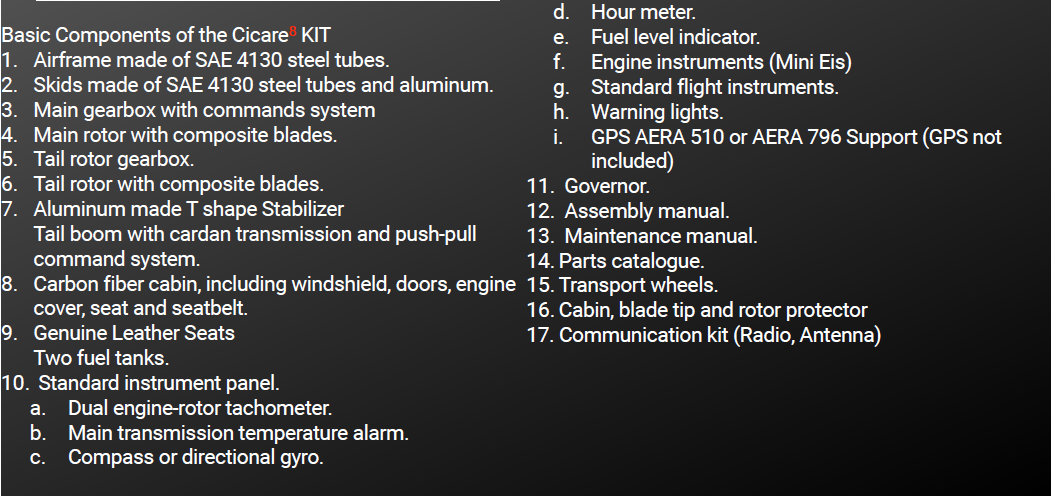The image size is (1052, 496).
Task: Select Main transmission temperature alarm sub-item
Action: coord(238,433)
